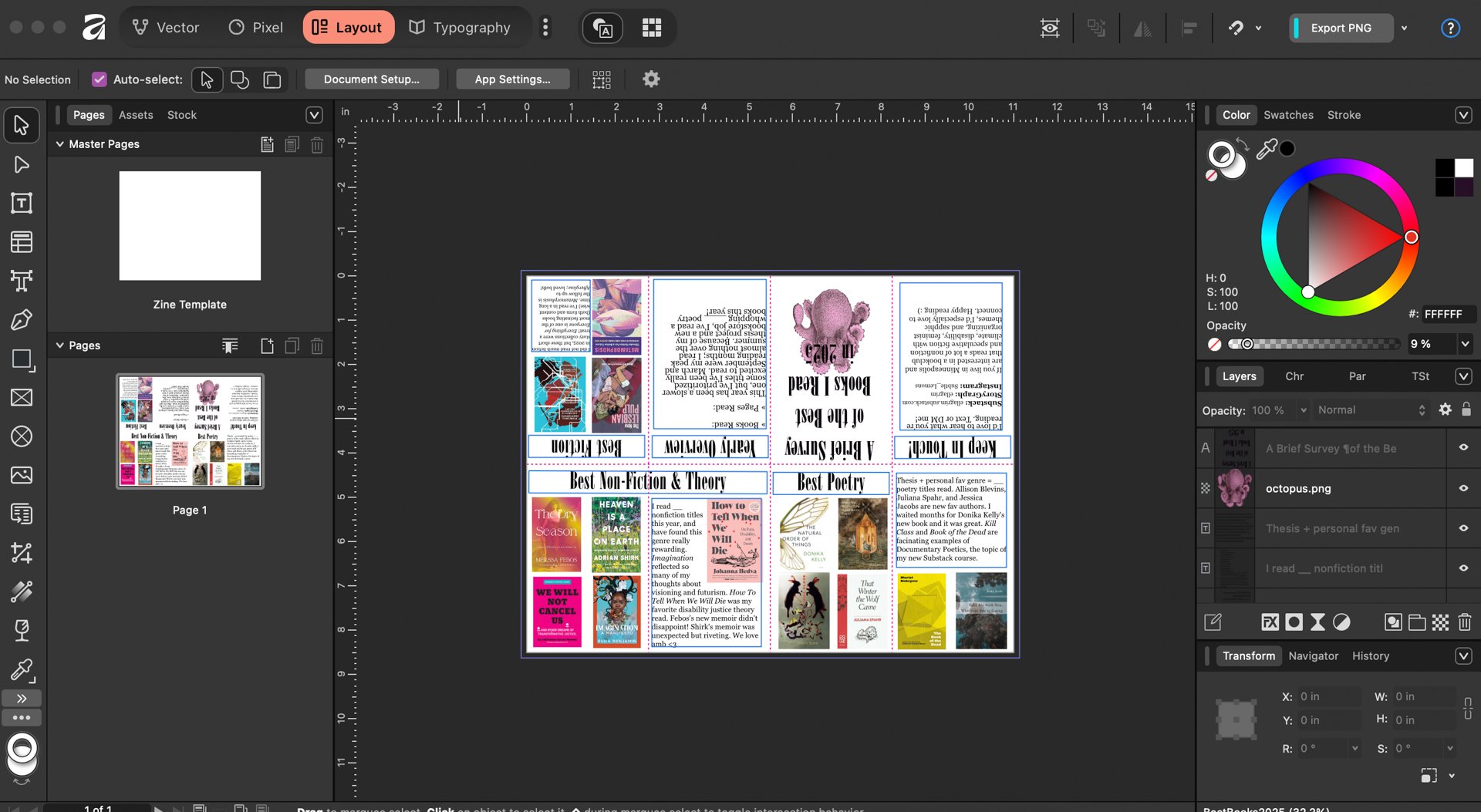1481x812 pixels.
Task: Select the Move tool
Action: 22,124
